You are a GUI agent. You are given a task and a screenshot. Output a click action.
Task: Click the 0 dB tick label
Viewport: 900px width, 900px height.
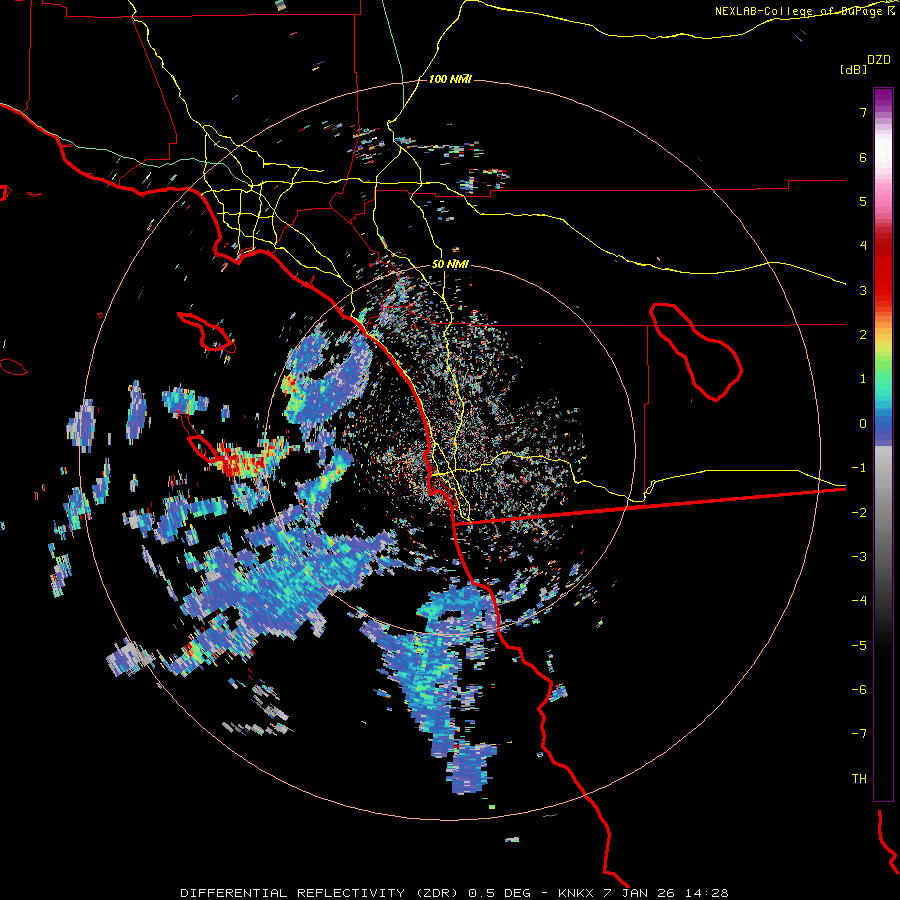[x=863, y=424]
